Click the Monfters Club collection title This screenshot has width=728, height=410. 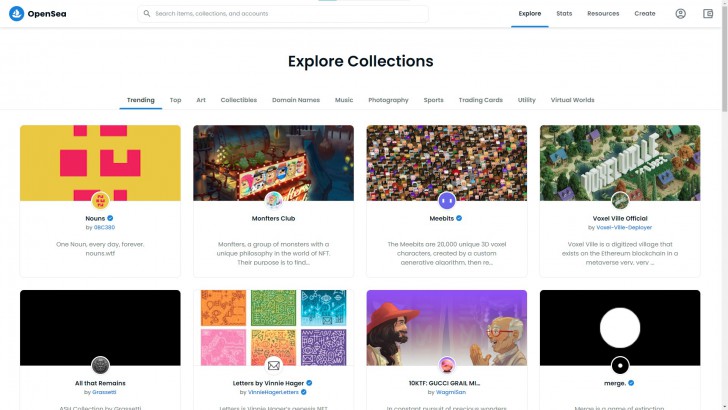(273, 218)
